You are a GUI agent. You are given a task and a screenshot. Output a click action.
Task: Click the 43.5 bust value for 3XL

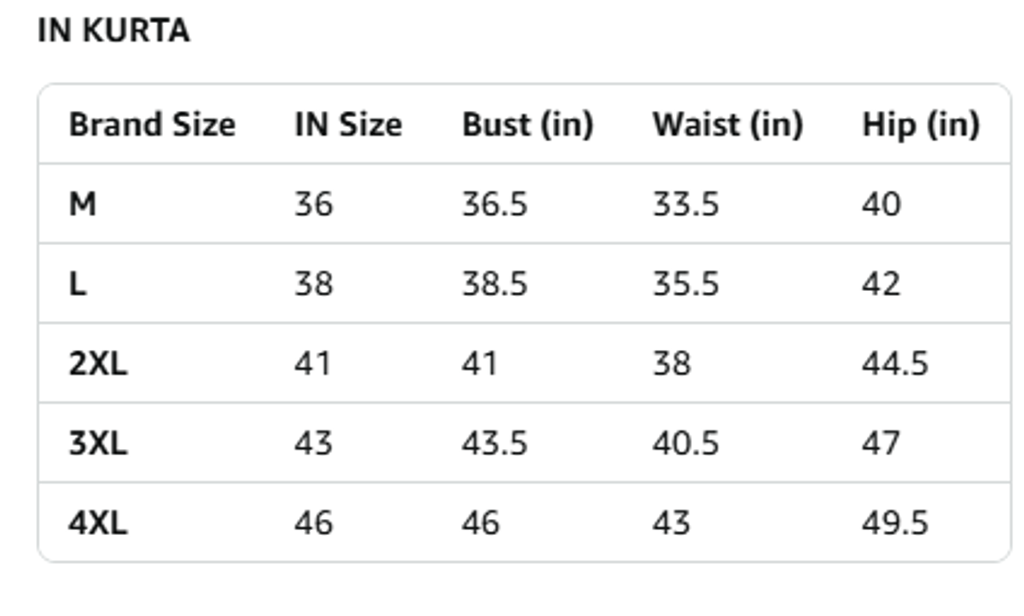pos(494,443)
